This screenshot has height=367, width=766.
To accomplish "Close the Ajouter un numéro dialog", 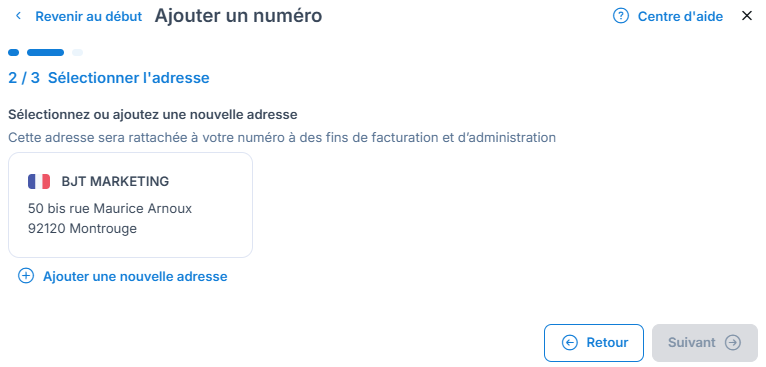I will click(x=746, y=16).
